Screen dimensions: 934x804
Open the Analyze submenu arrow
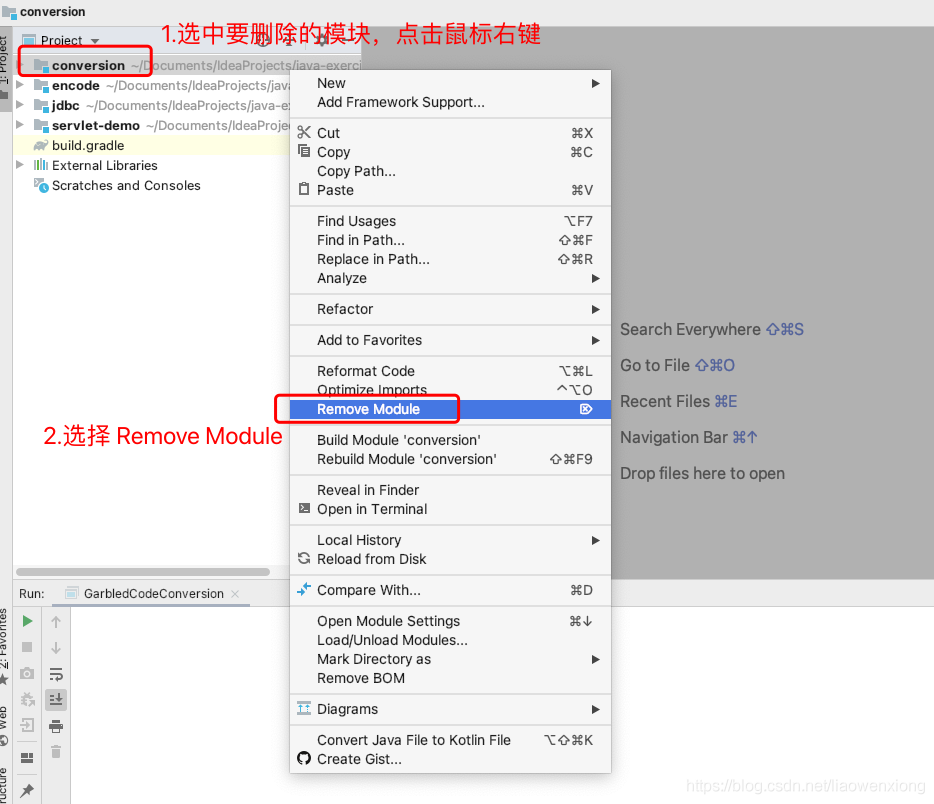point(595,278)
